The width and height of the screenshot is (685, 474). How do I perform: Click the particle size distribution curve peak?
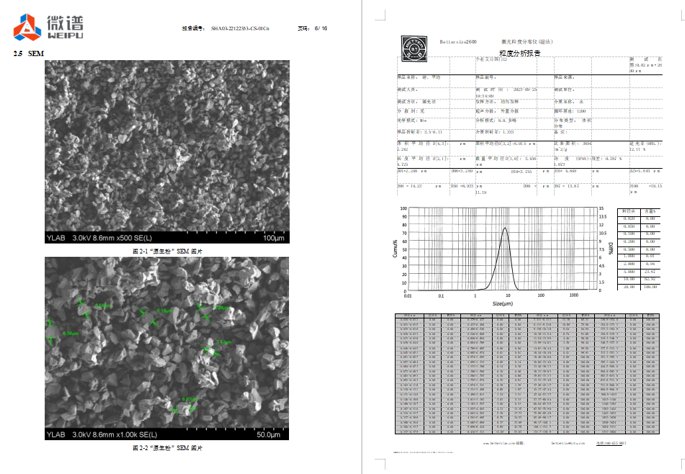505,228
